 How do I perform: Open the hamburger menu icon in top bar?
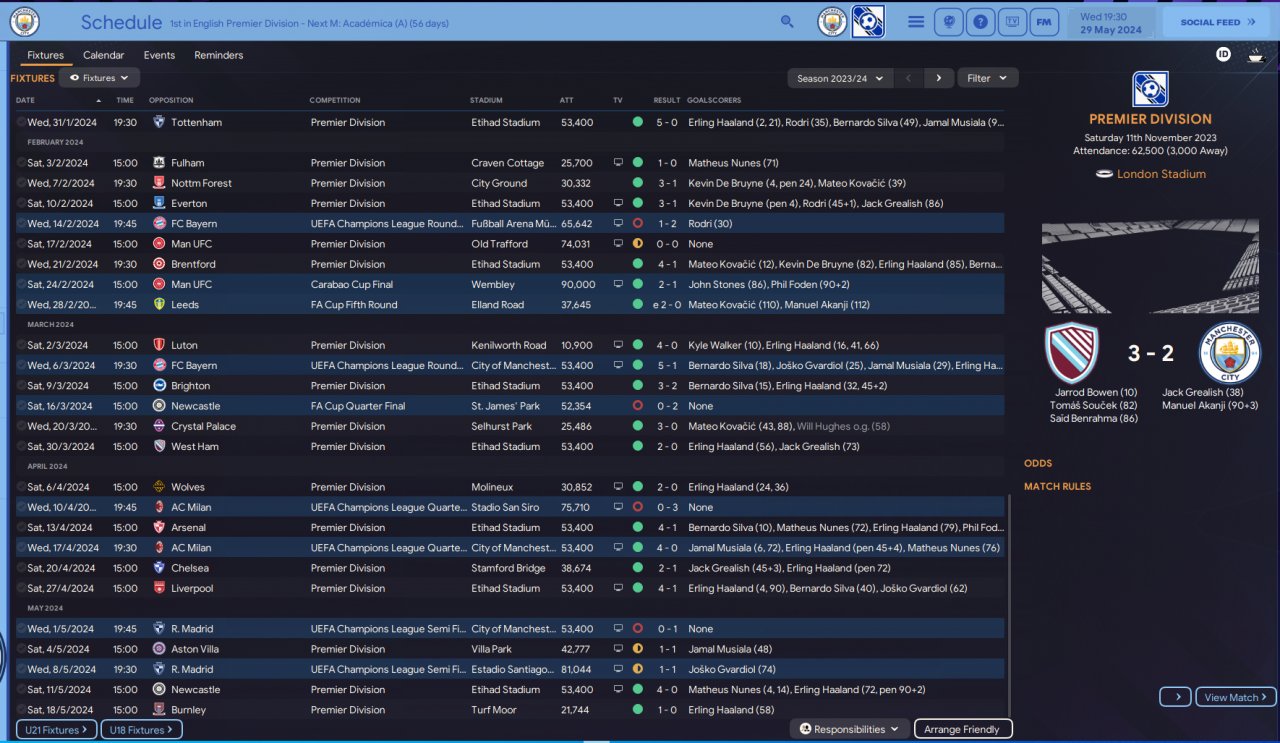915,22
